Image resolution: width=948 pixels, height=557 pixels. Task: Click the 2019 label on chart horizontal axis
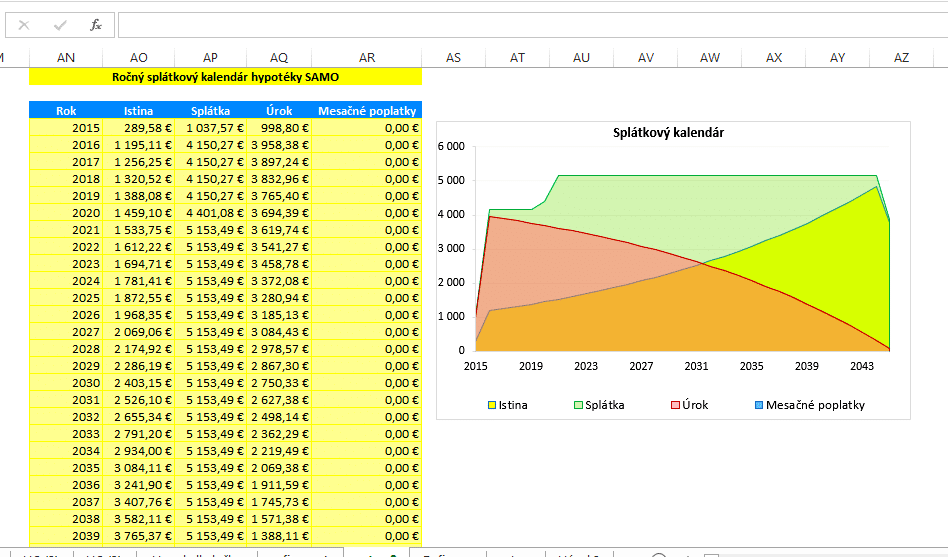(531, 366)
